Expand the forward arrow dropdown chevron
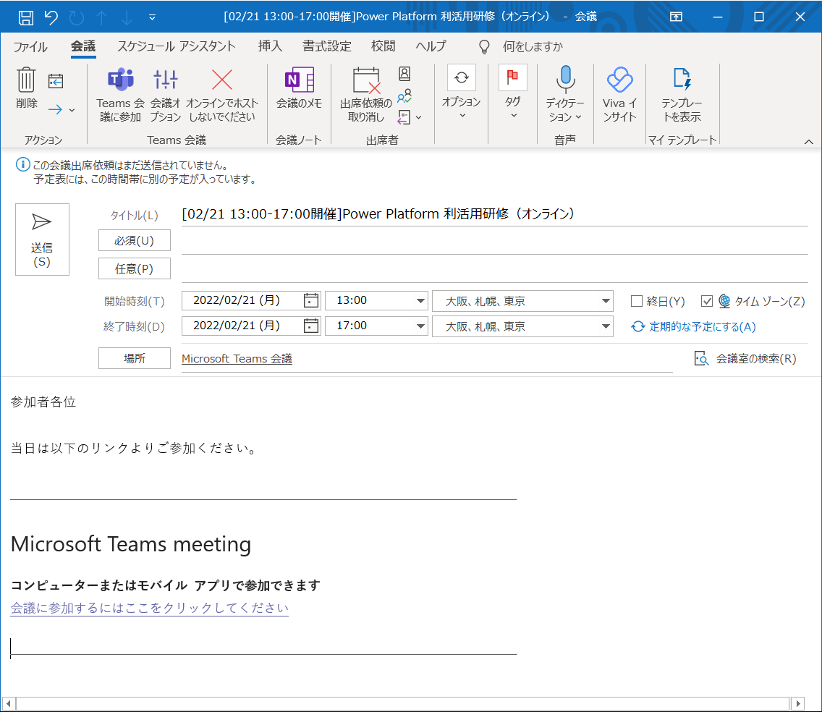The width and height of the screenshot is (822, 712). click(72, 110)
